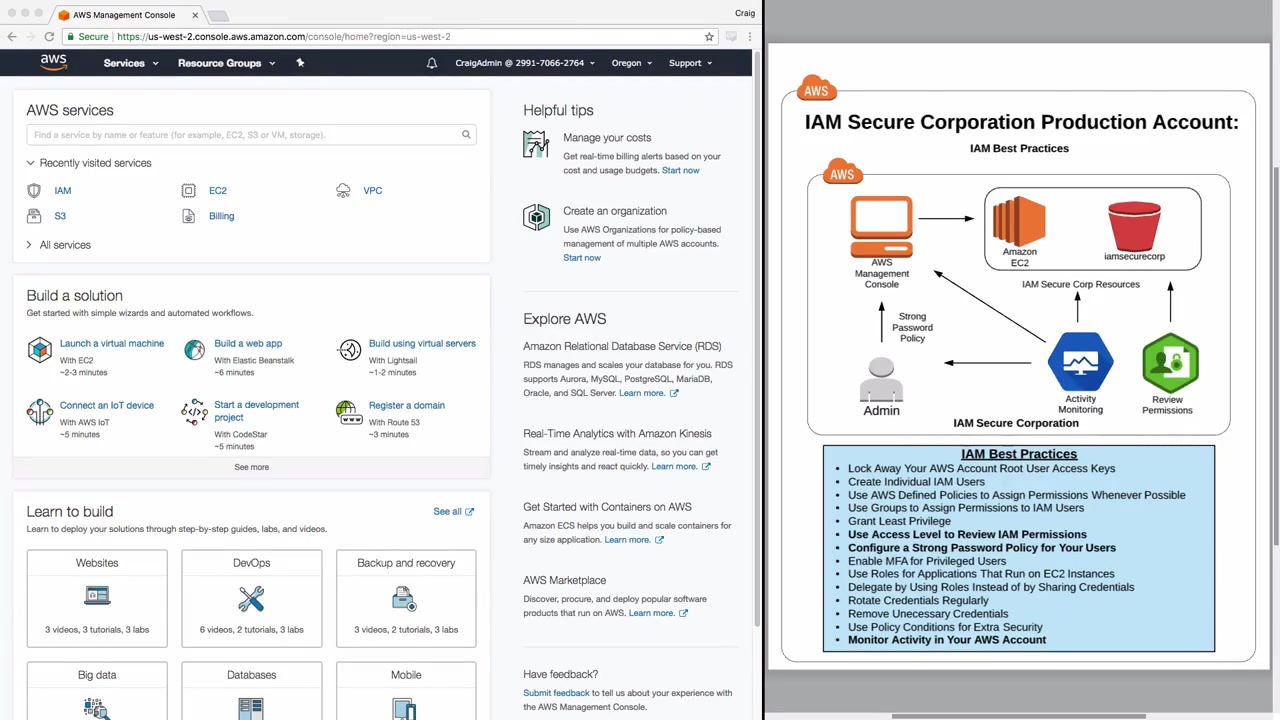Click the S3 bucket icon
The height and width of the screenshot is (720, 1280).
[x=34, y=216]
